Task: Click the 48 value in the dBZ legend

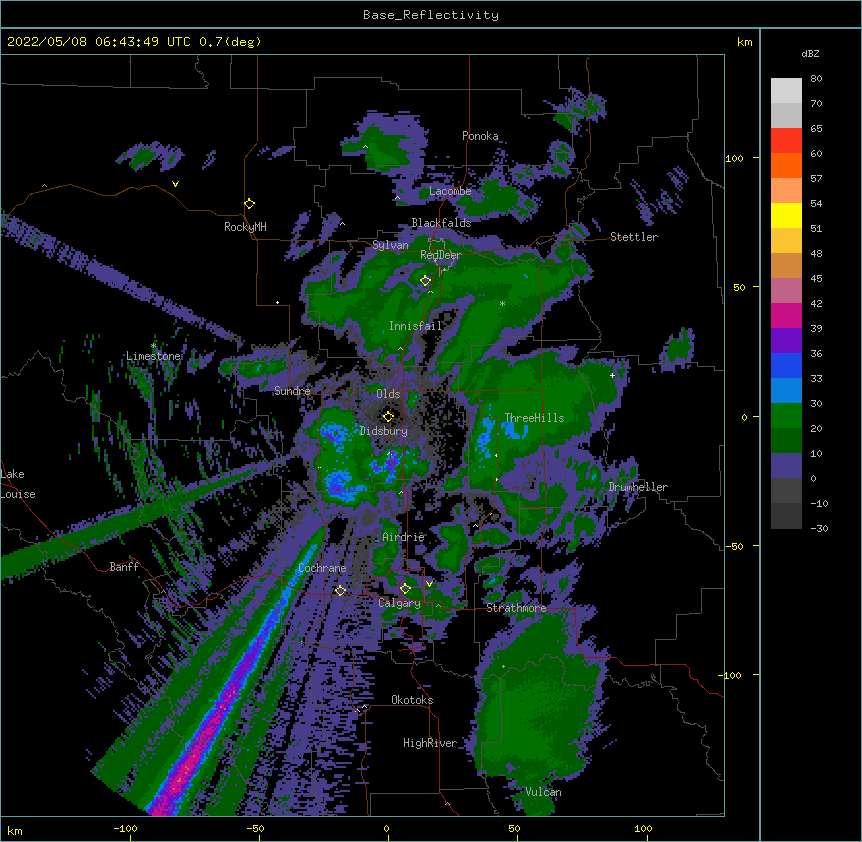Action: [x=816, y=253]
